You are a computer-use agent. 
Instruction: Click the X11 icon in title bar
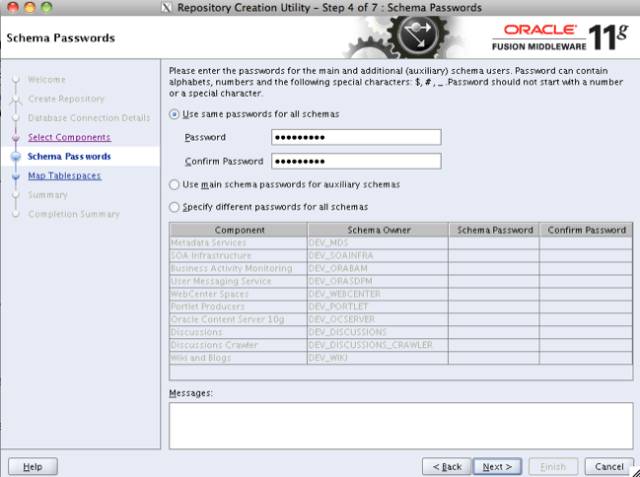(167, 8)
